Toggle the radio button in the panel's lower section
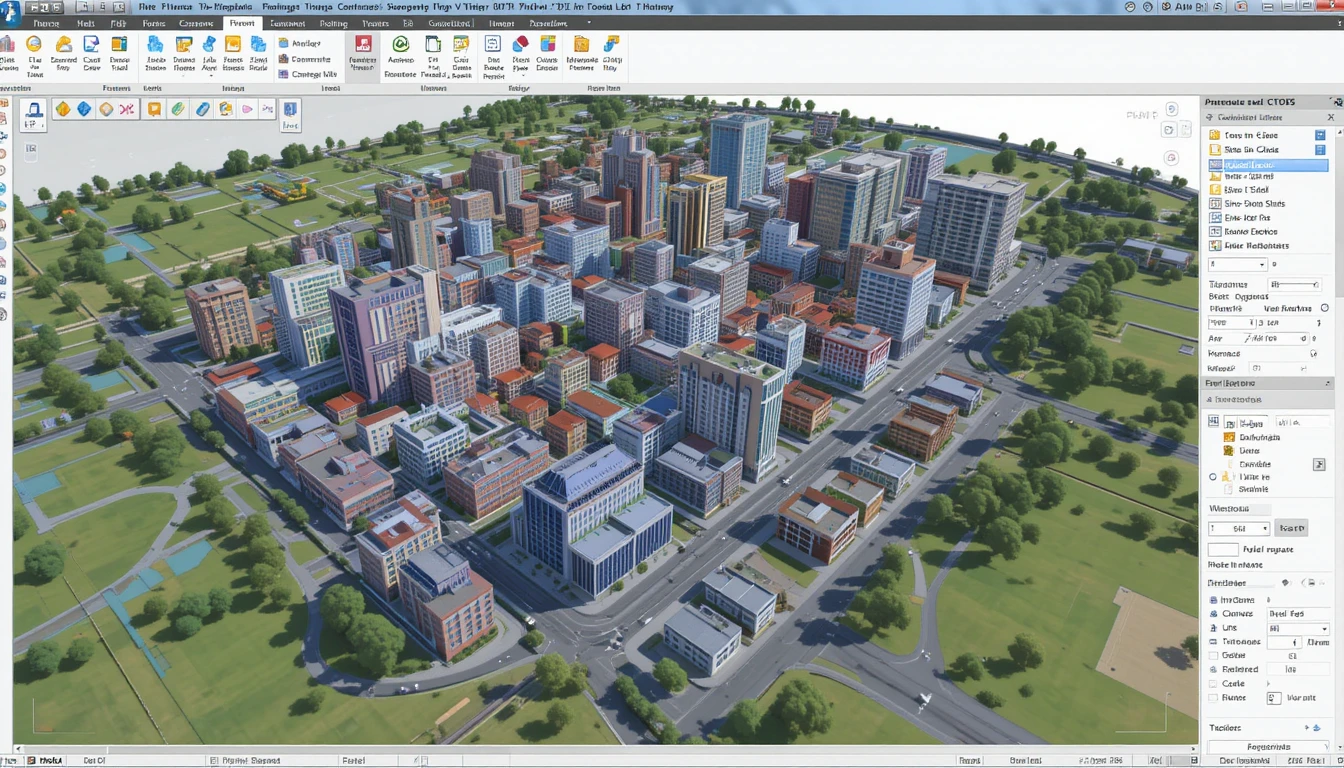Screen dimensions: 1344x768 pyautogui.click(x=1211, y=476)
